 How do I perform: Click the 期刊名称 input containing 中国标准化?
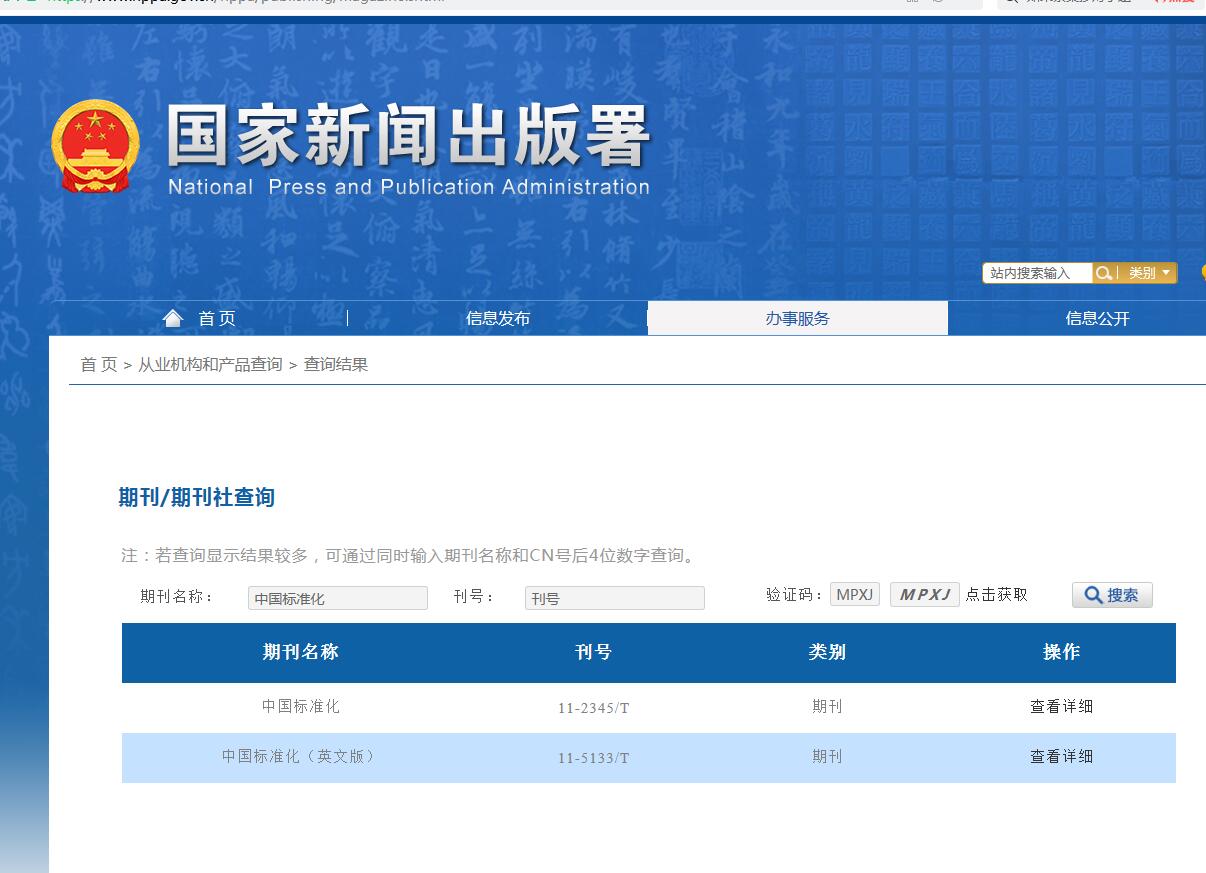click(x=337, y=597)
